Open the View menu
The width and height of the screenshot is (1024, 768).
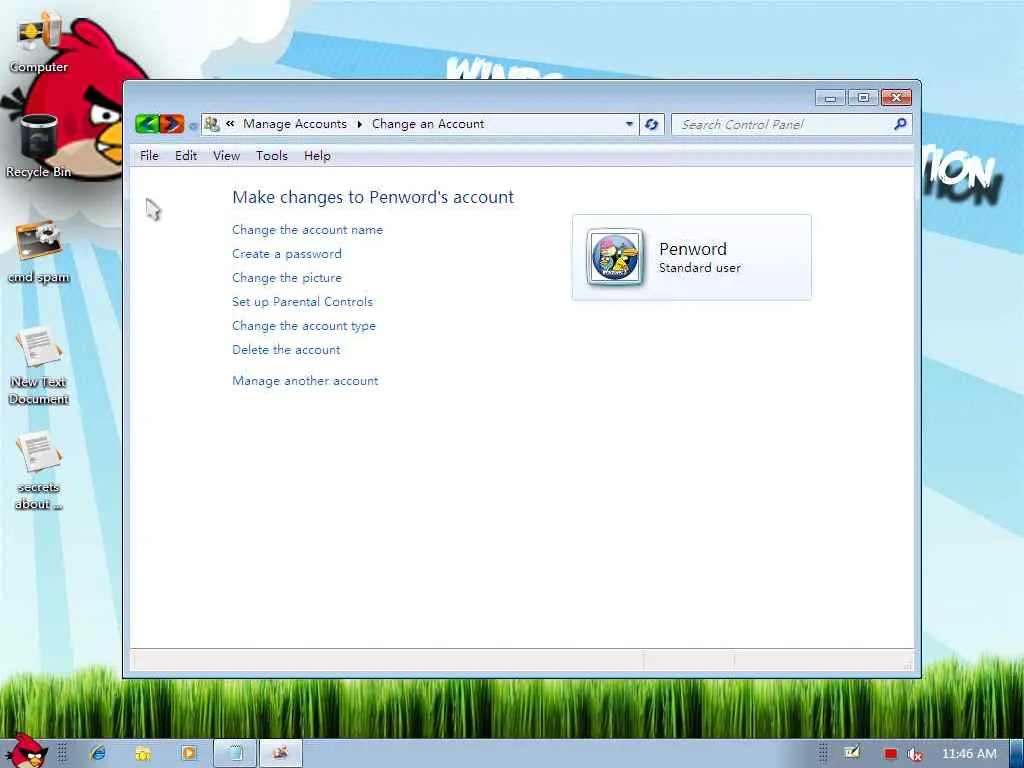point(226,155)
